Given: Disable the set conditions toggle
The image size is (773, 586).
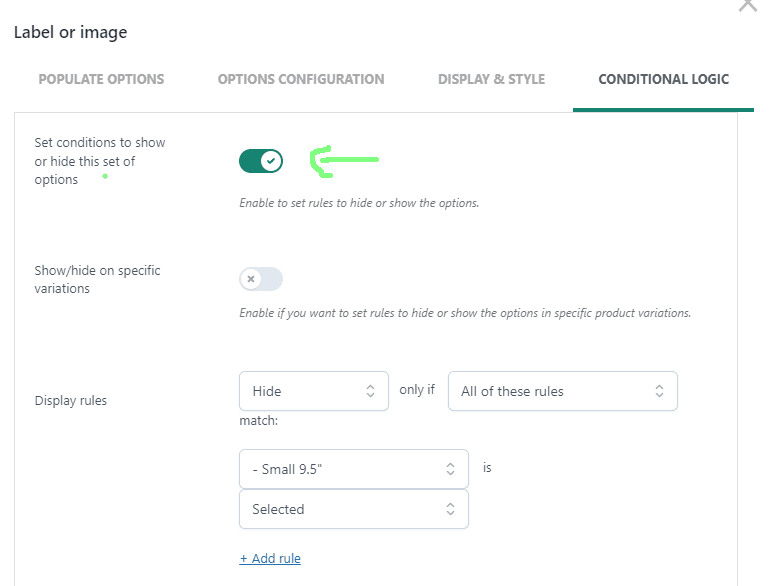Looking at the screenshot, I should 261,161.
